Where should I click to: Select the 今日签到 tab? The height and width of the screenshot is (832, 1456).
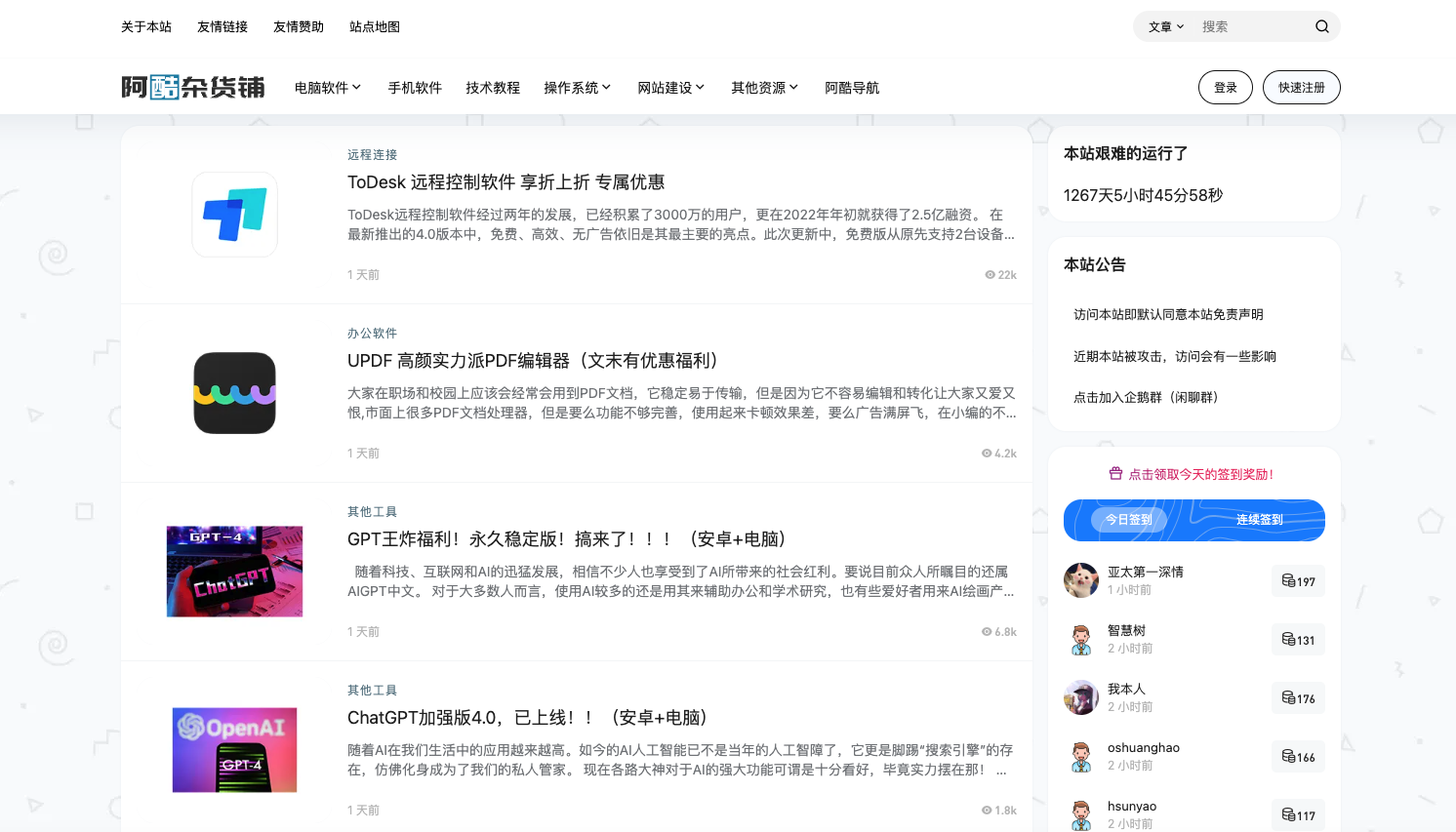pyautogui.click(x=1128, y=520)
